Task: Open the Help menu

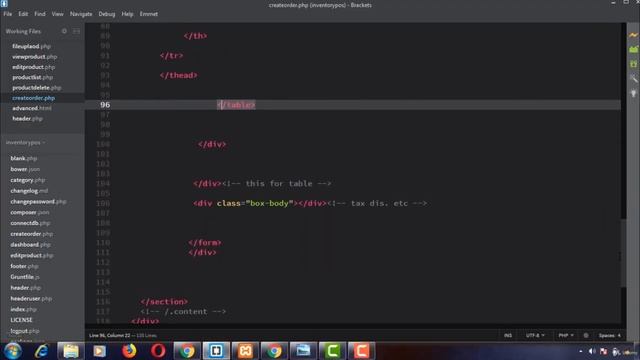Action: tap(127, 14)
